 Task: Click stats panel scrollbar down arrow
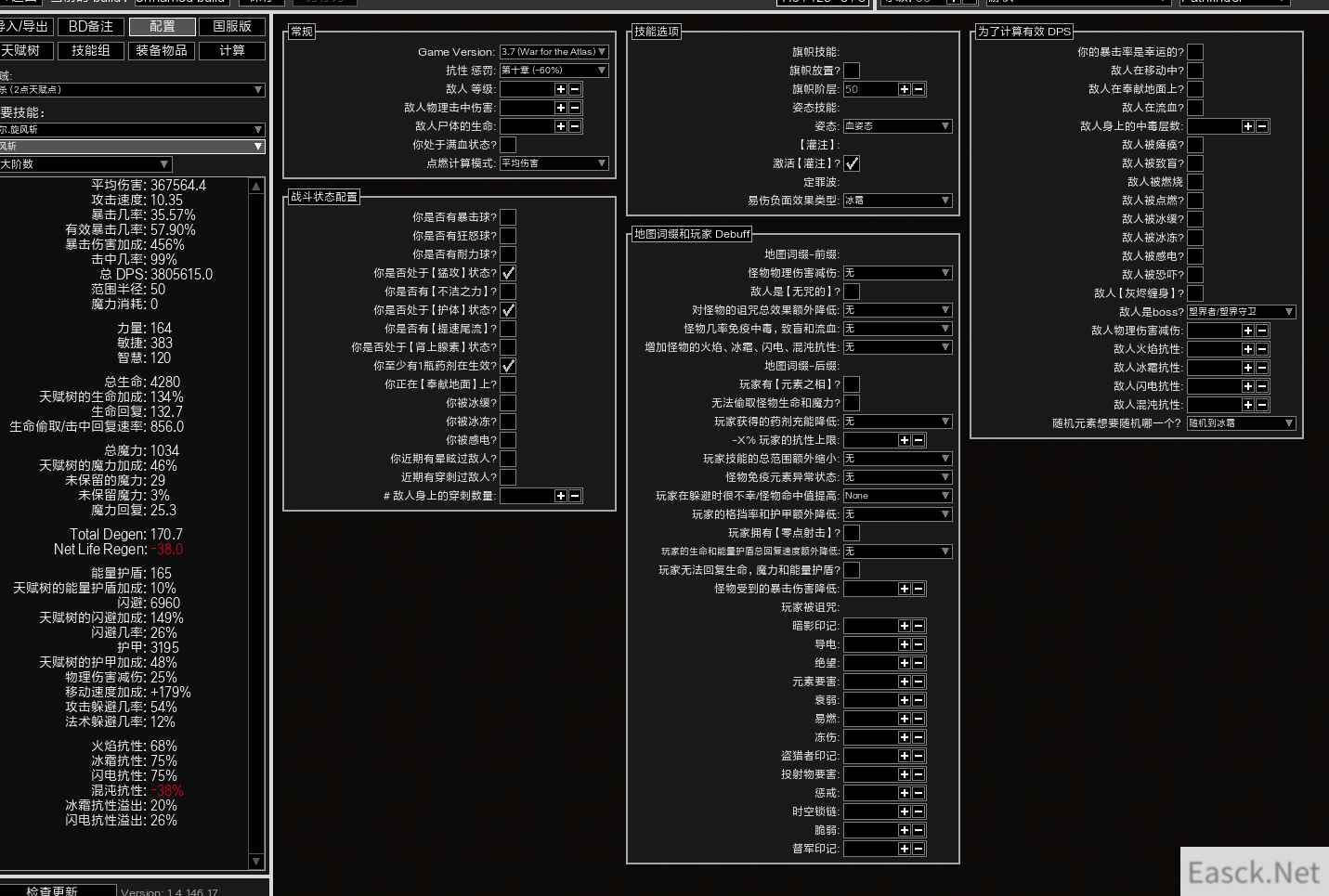pos(256,862)
